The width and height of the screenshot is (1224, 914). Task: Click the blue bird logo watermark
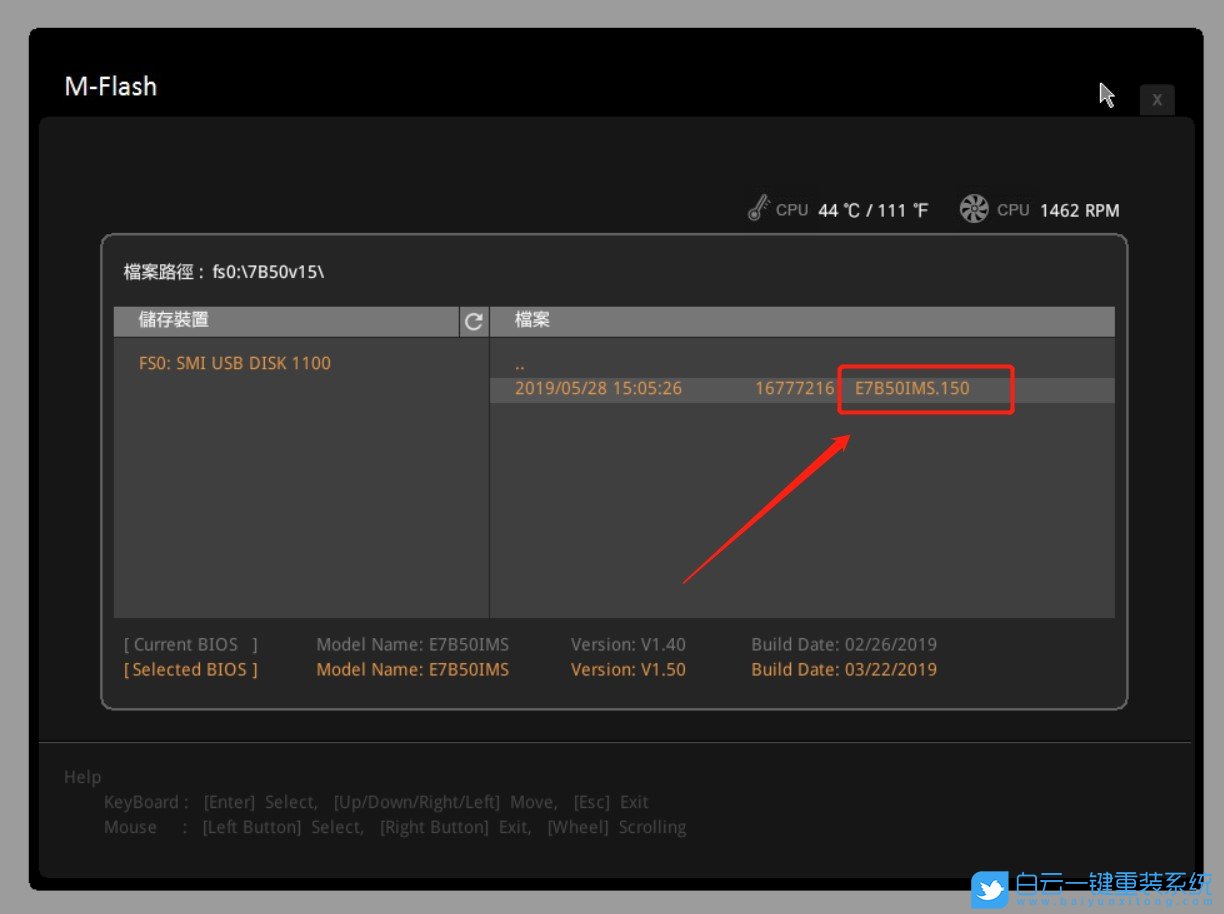coord(990,888)
